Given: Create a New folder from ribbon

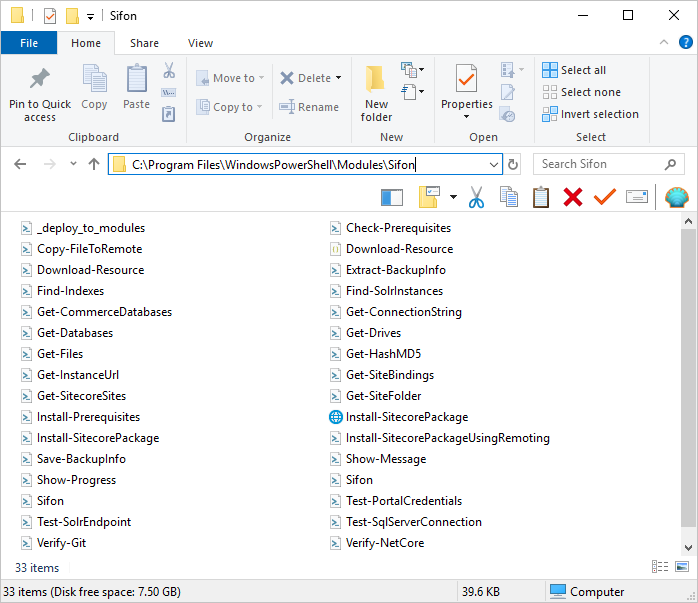Looking at the screenshot, I should coord(376,94).
